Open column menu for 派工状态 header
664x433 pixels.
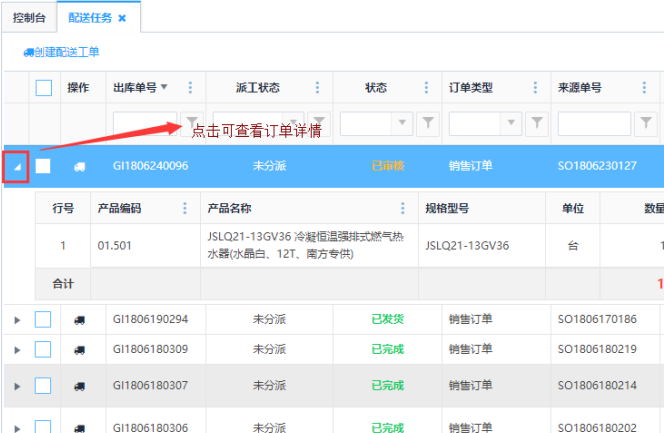pos(318,88)
